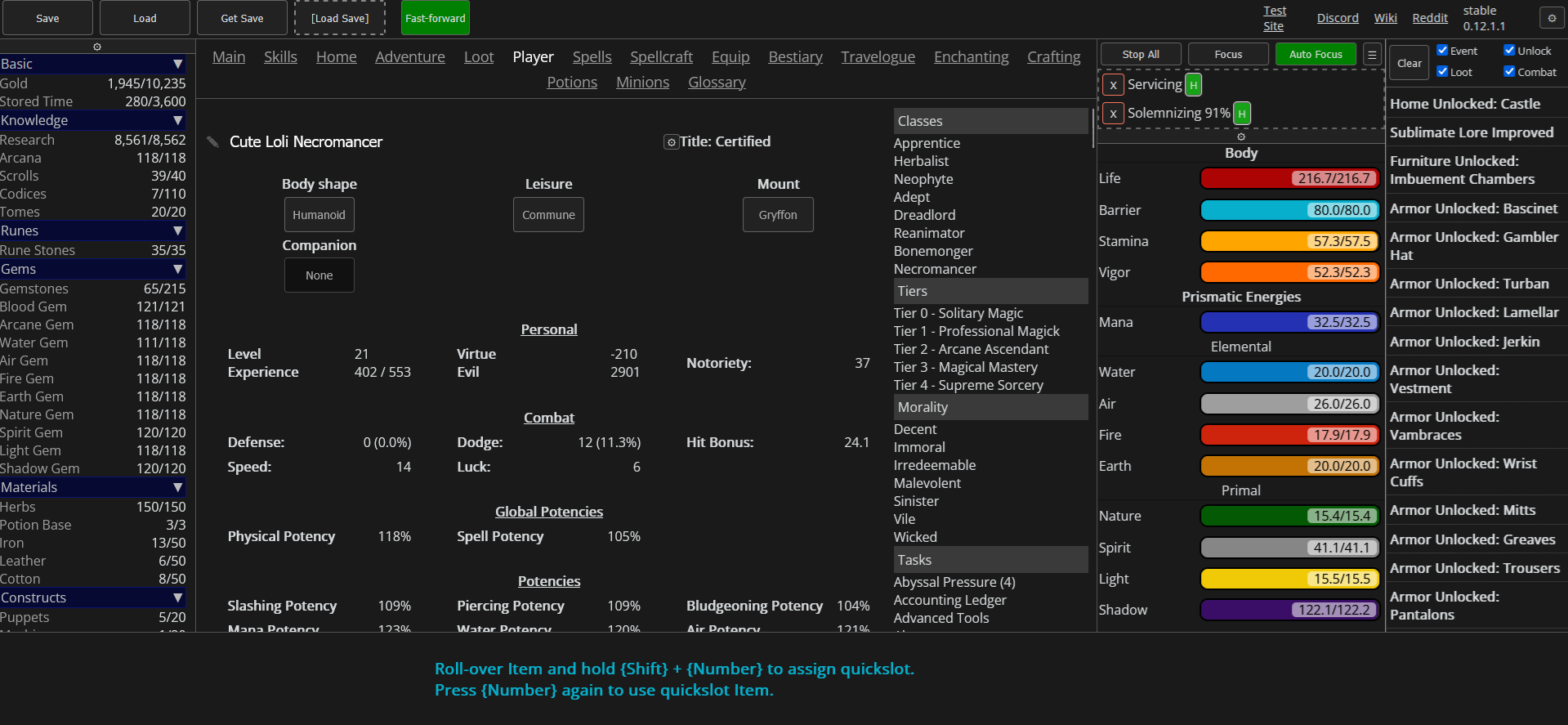Click the Get Save button

click(242, 18)
